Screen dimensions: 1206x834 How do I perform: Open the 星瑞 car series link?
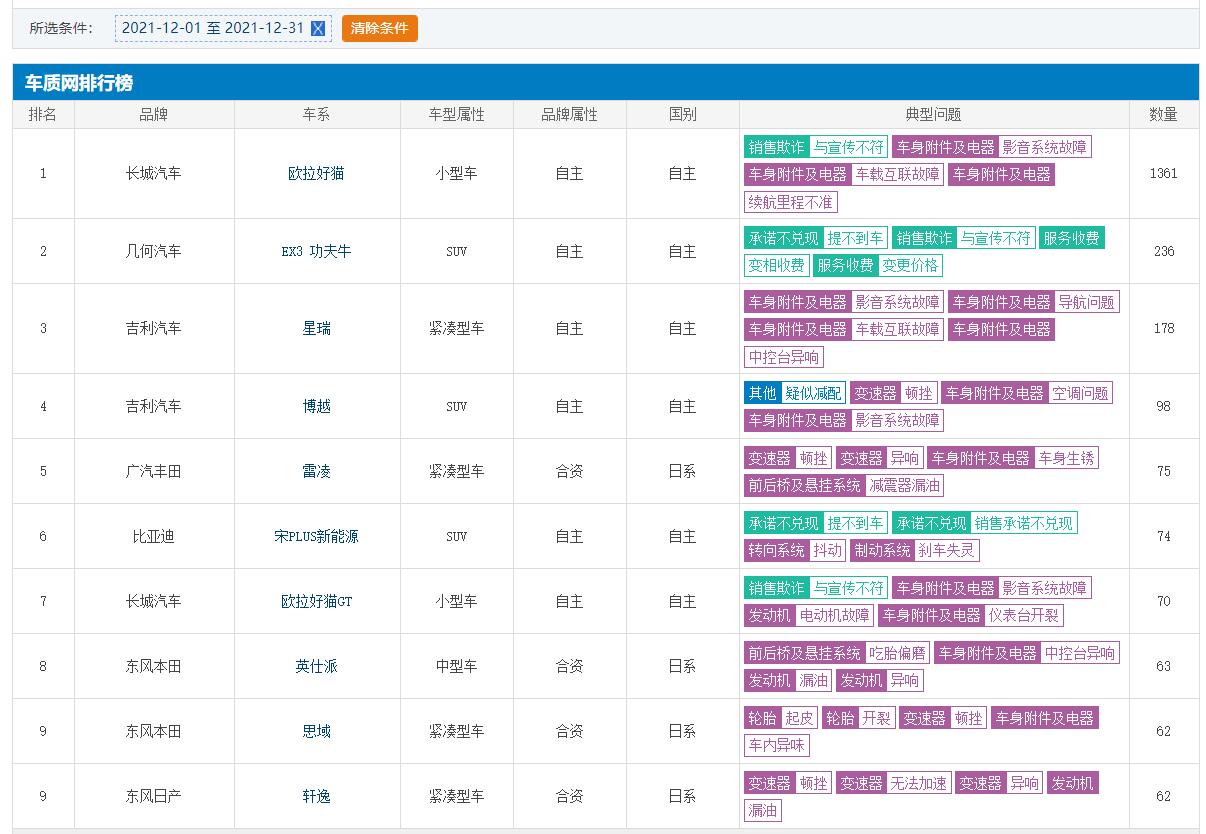[316, 328]
